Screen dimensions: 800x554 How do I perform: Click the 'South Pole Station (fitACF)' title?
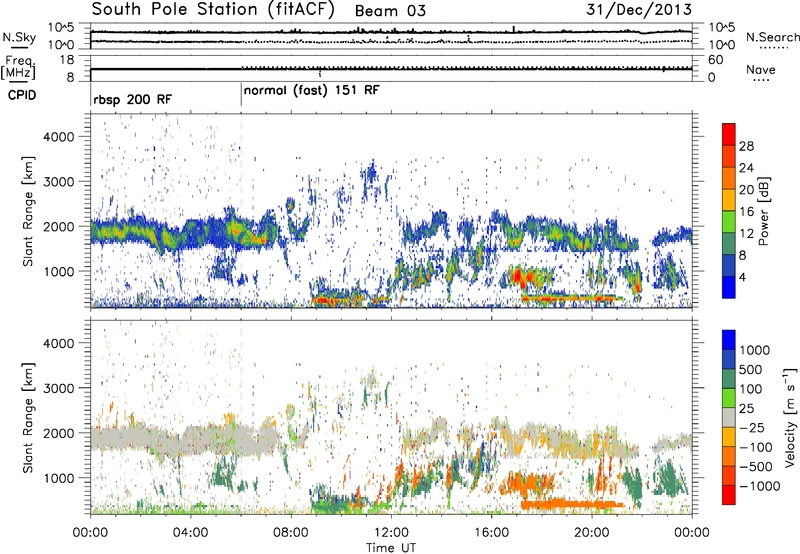click(x=213, y=10)
